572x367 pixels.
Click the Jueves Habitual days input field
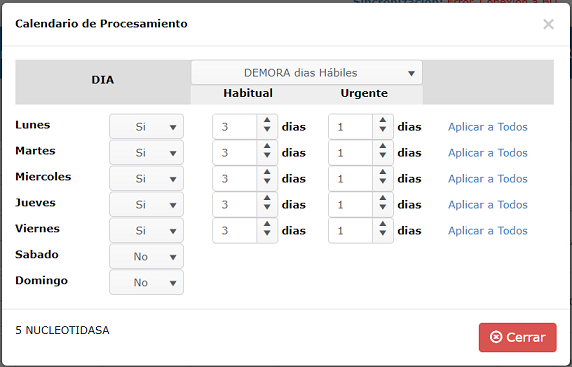tap(235, 204)
